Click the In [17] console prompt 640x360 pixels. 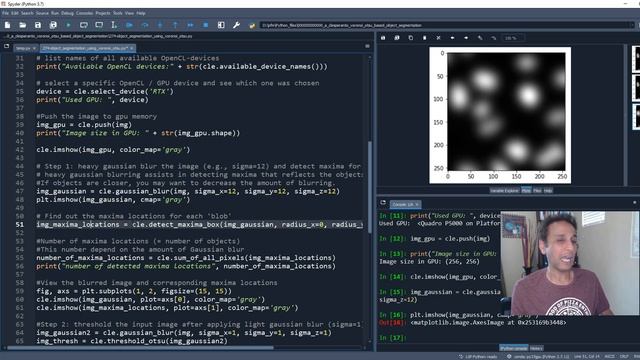tap(392, 338)
